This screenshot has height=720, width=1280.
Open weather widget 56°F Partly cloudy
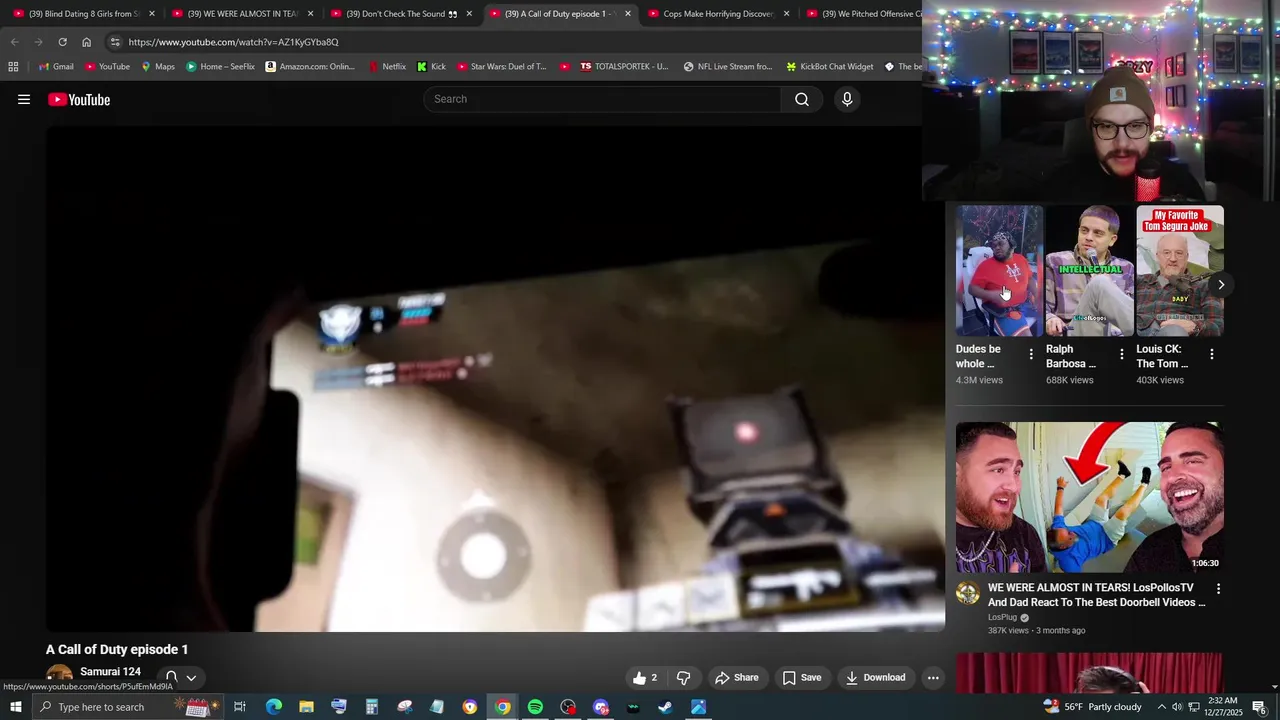(1091, 707)
